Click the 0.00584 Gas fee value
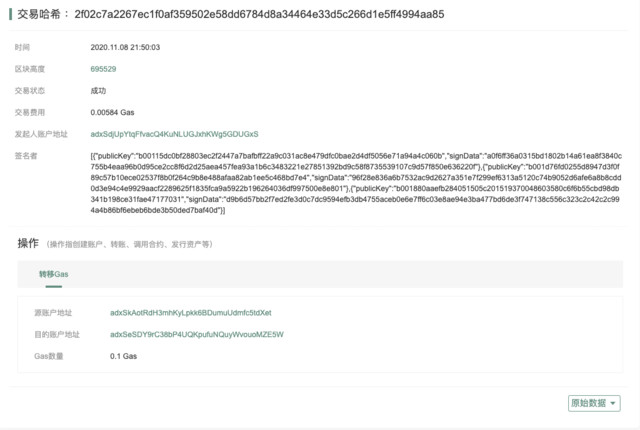 112,112
